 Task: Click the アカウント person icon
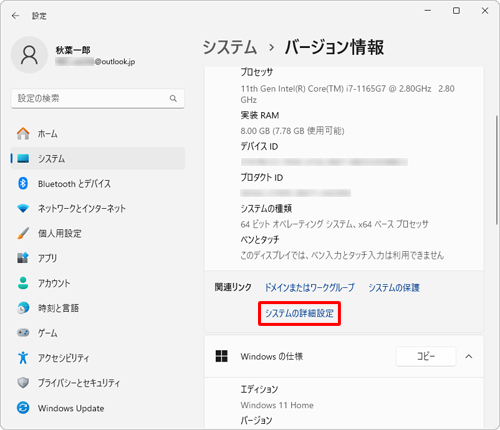(23, 283)
